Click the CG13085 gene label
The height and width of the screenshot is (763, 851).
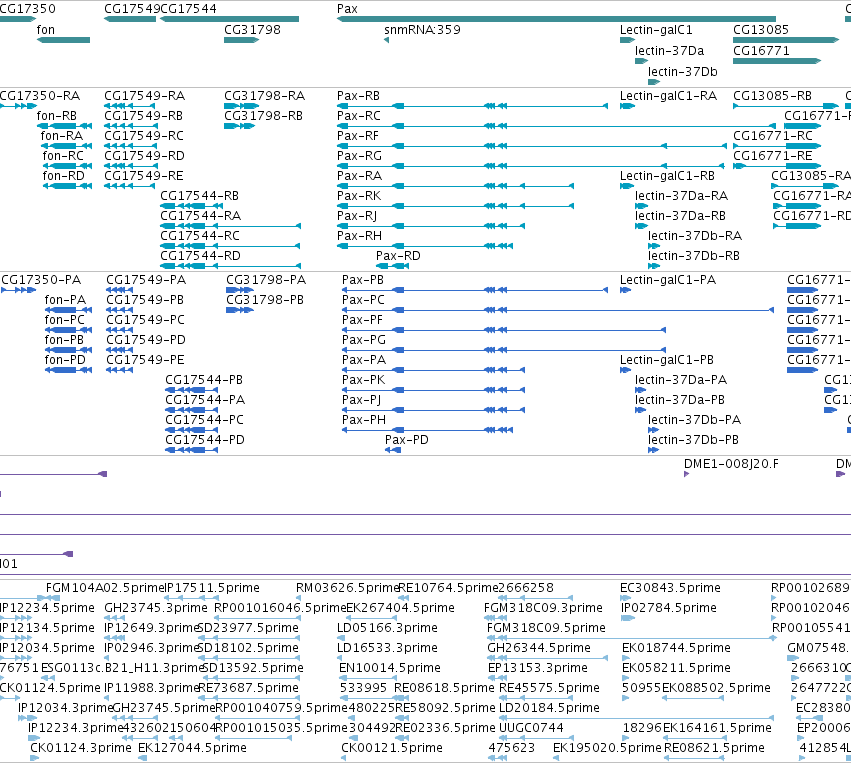761,30
